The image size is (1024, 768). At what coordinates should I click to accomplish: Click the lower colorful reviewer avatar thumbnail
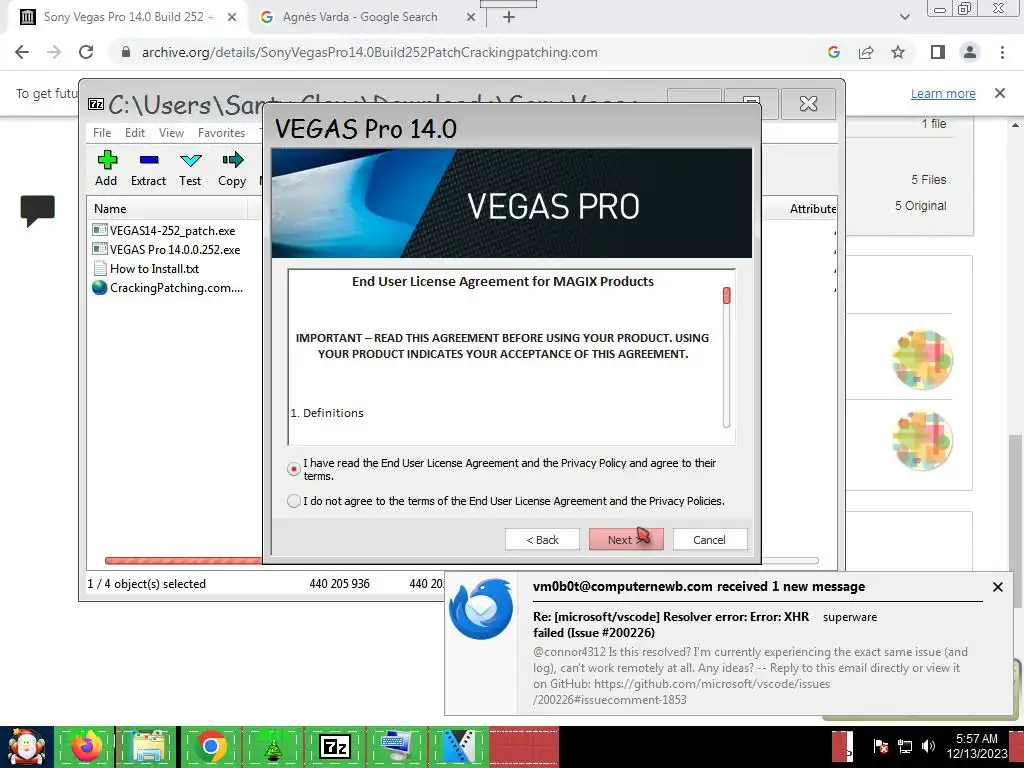[x=922, y=441]
